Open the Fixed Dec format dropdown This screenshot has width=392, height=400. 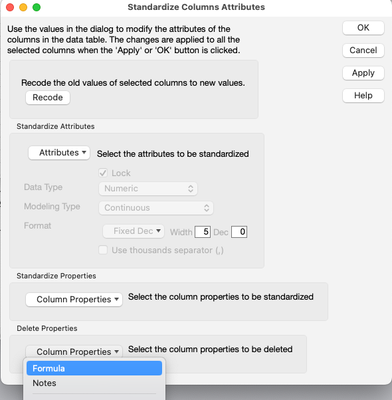point(133,231)
